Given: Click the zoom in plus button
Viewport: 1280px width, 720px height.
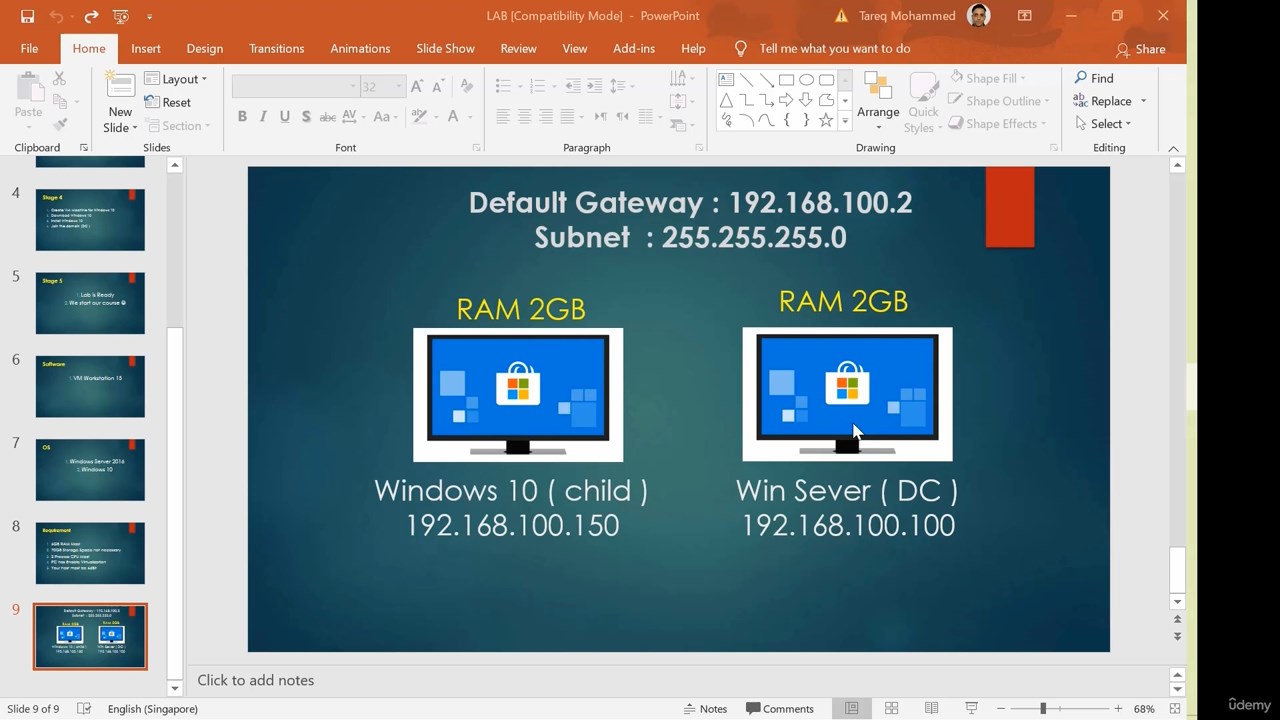Looking at the screenshot, I should coord(1118,708).
